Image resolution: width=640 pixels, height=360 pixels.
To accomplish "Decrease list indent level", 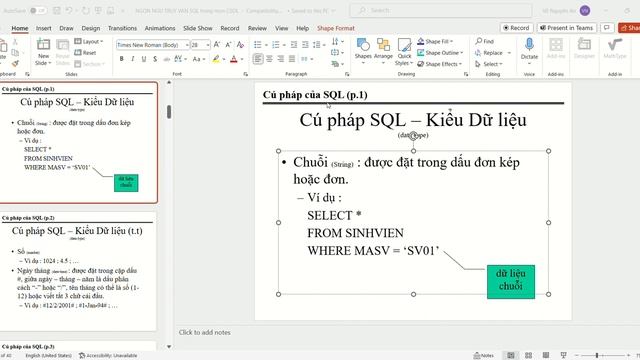I will [294, 44].
